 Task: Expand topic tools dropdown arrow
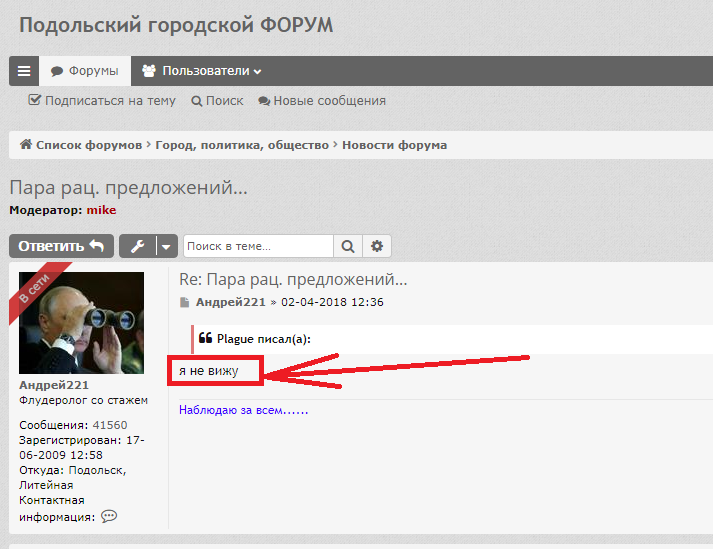[x=166, y=246]
